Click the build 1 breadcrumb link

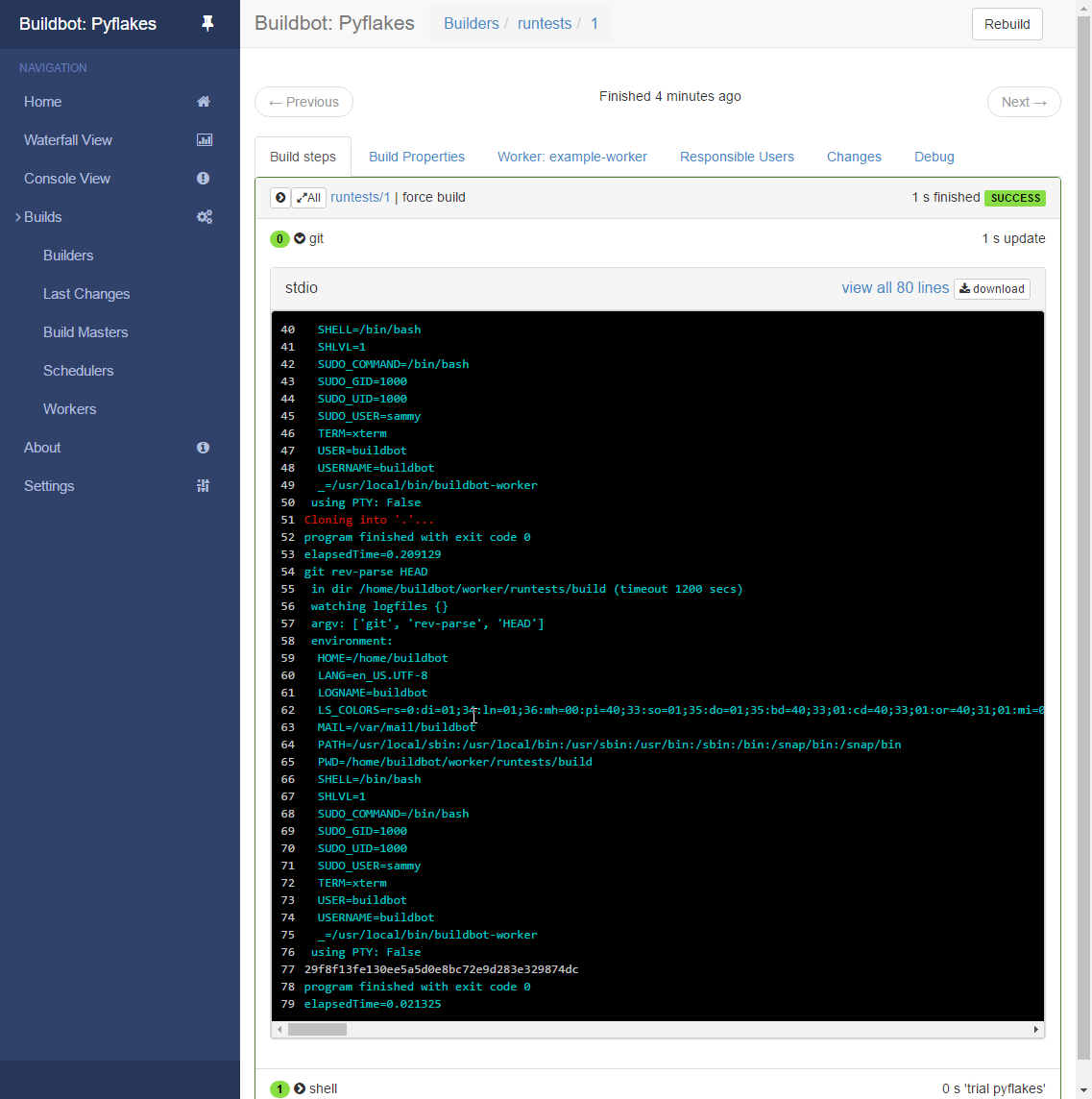click(x=595, y=24)
